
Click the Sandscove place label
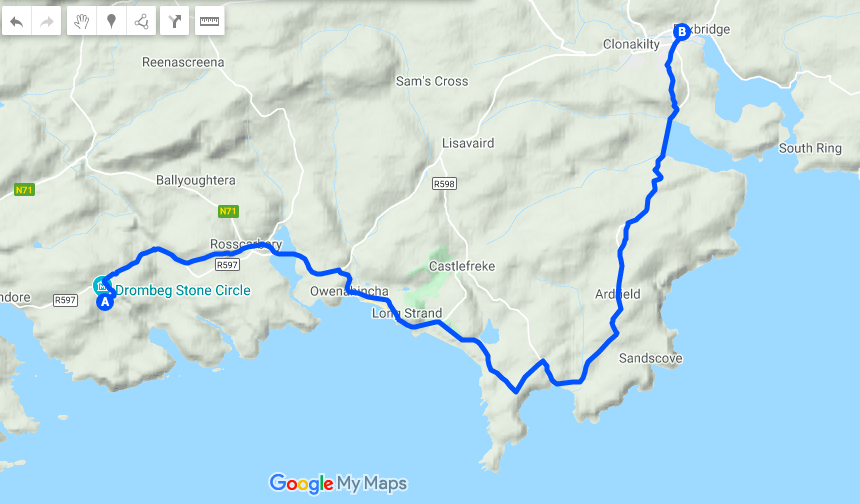coord(650,359)
